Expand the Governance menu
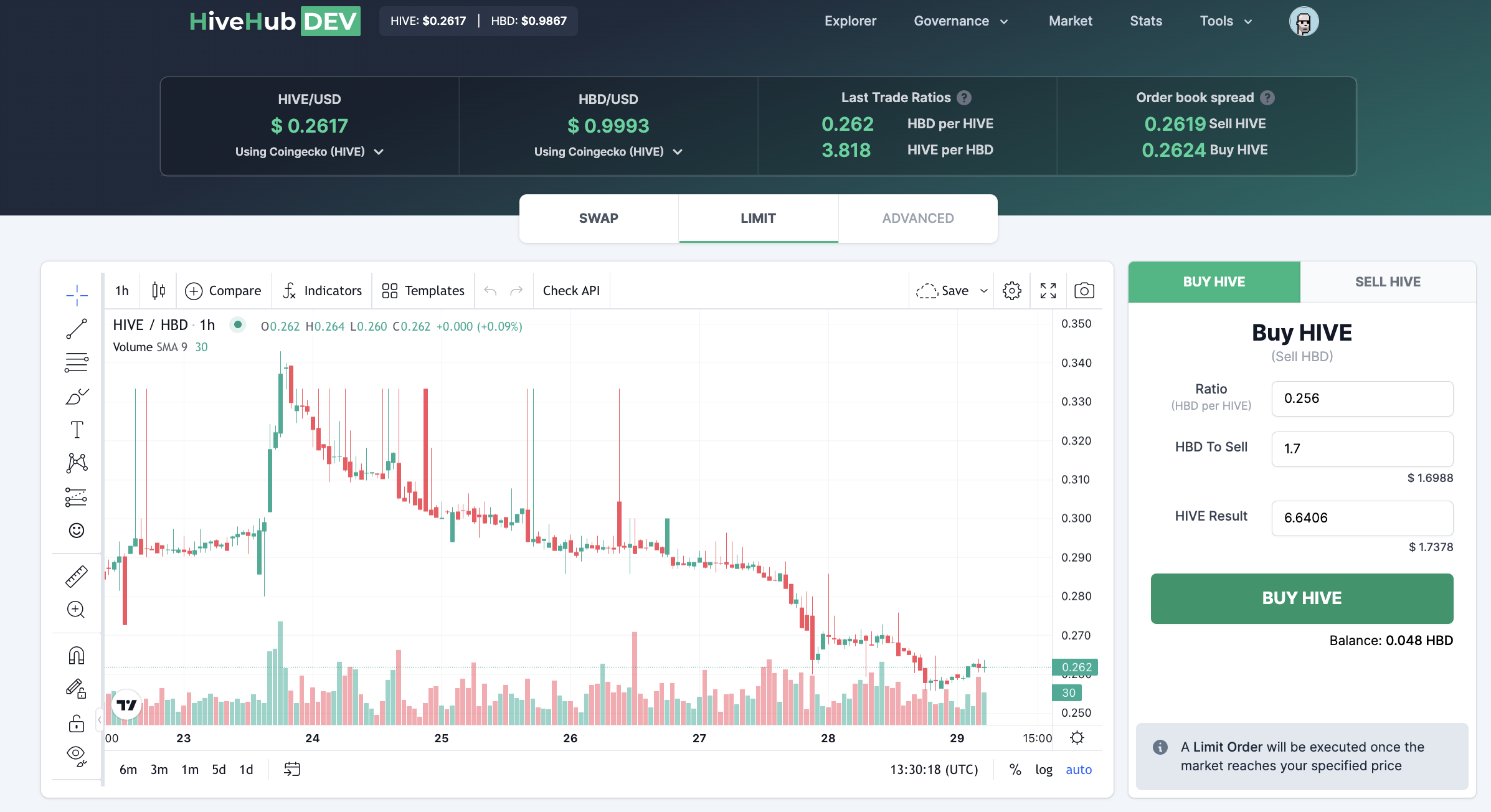This screenshot has width=1491, height=812. (960, 21)
